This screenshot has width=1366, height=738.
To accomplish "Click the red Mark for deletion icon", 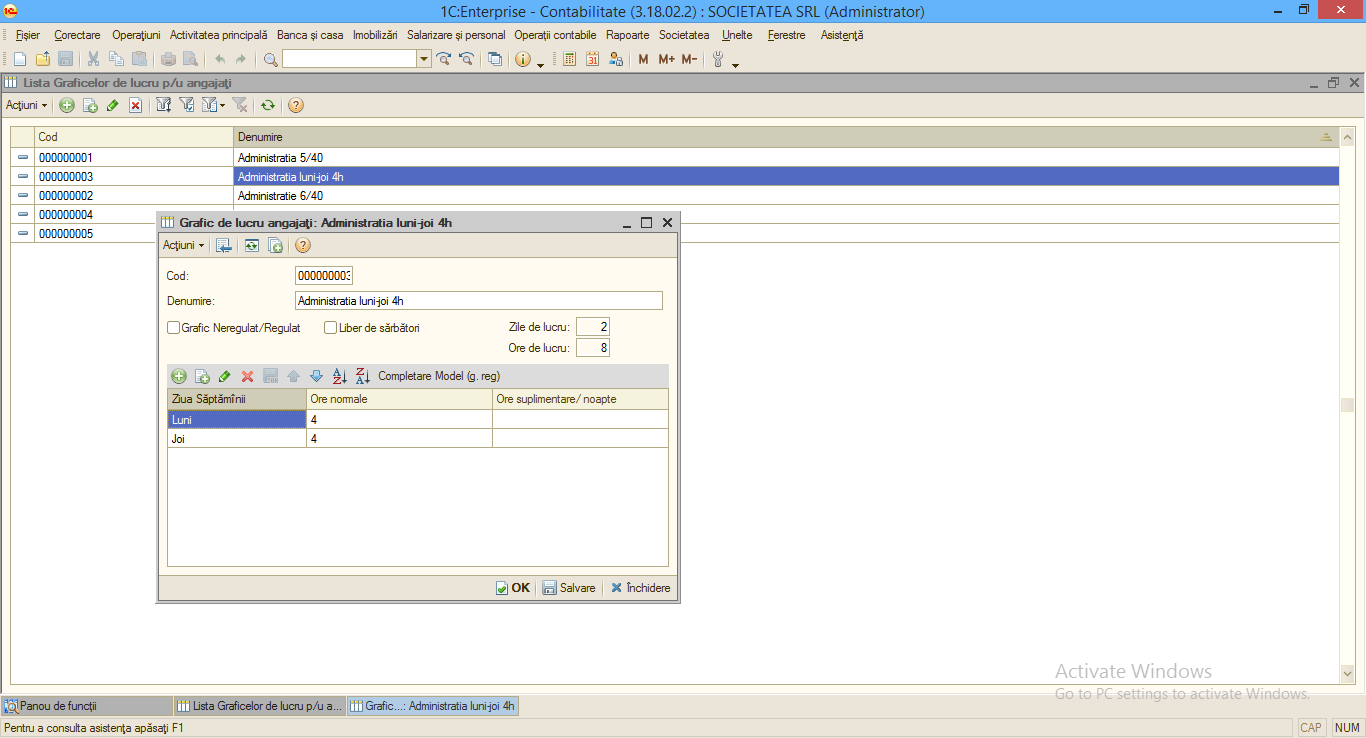I will click(135, 105).
